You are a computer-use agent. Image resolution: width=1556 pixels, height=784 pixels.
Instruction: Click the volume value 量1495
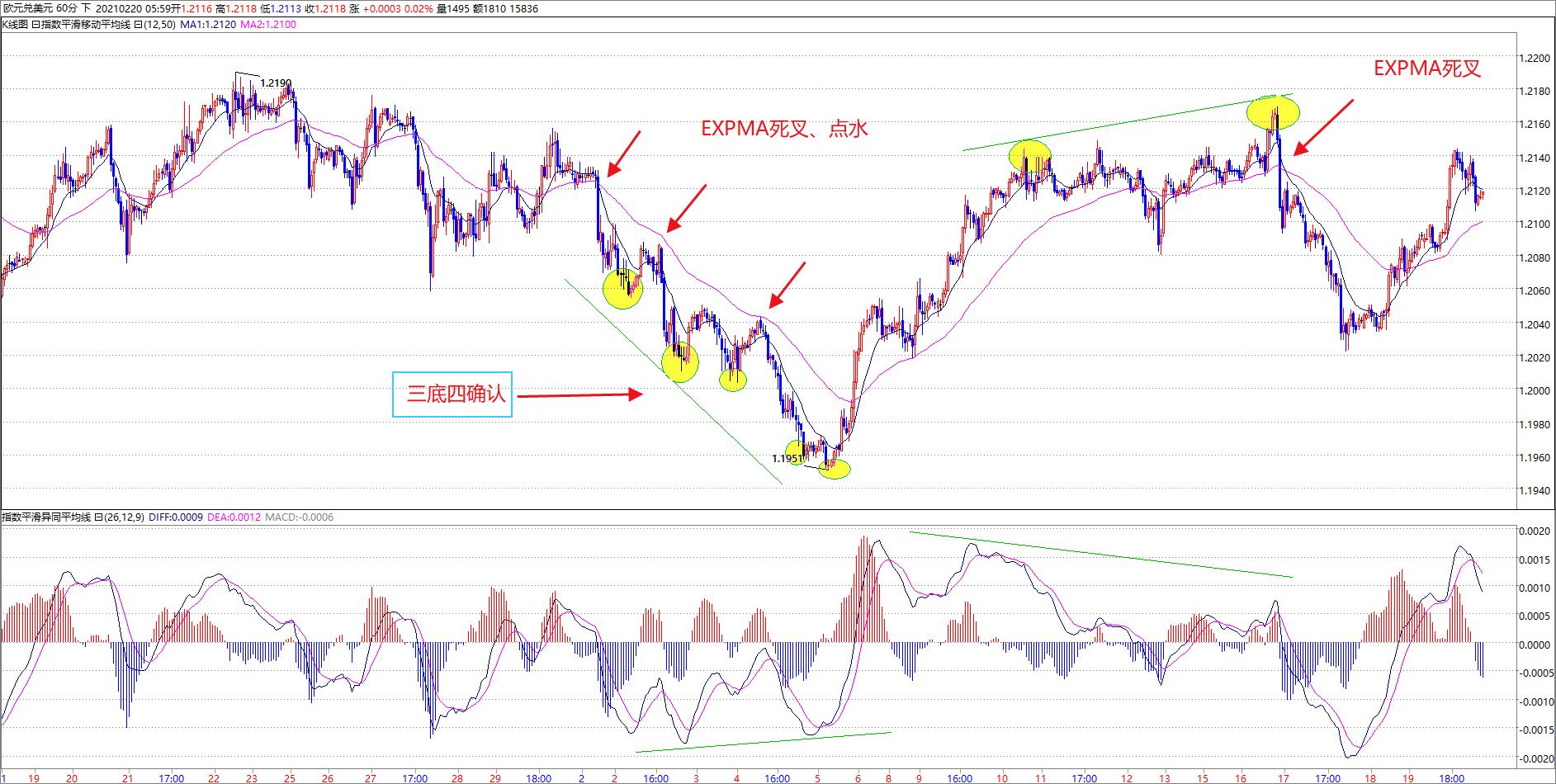point(452,8)
